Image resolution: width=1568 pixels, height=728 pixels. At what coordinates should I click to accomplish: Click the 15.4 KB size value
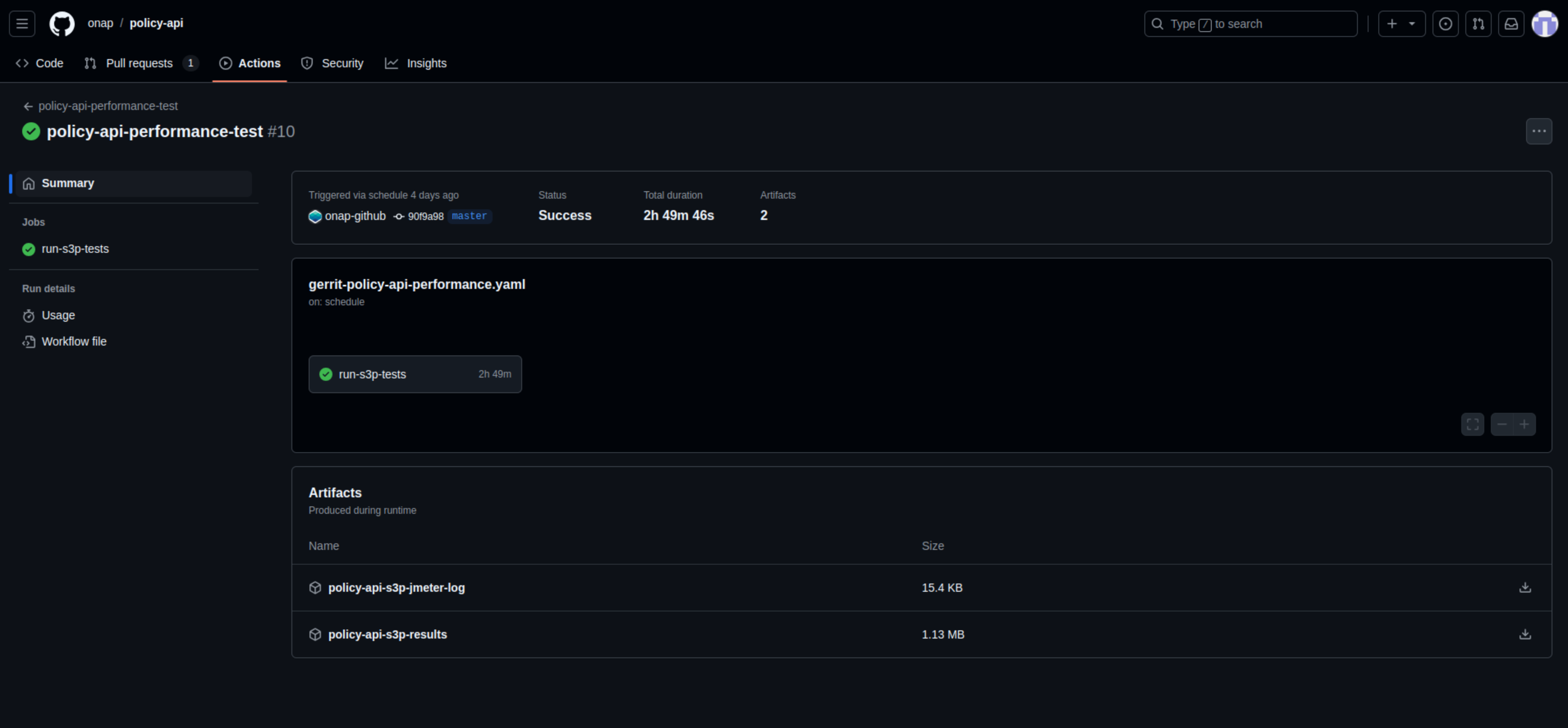coord(942,587)
